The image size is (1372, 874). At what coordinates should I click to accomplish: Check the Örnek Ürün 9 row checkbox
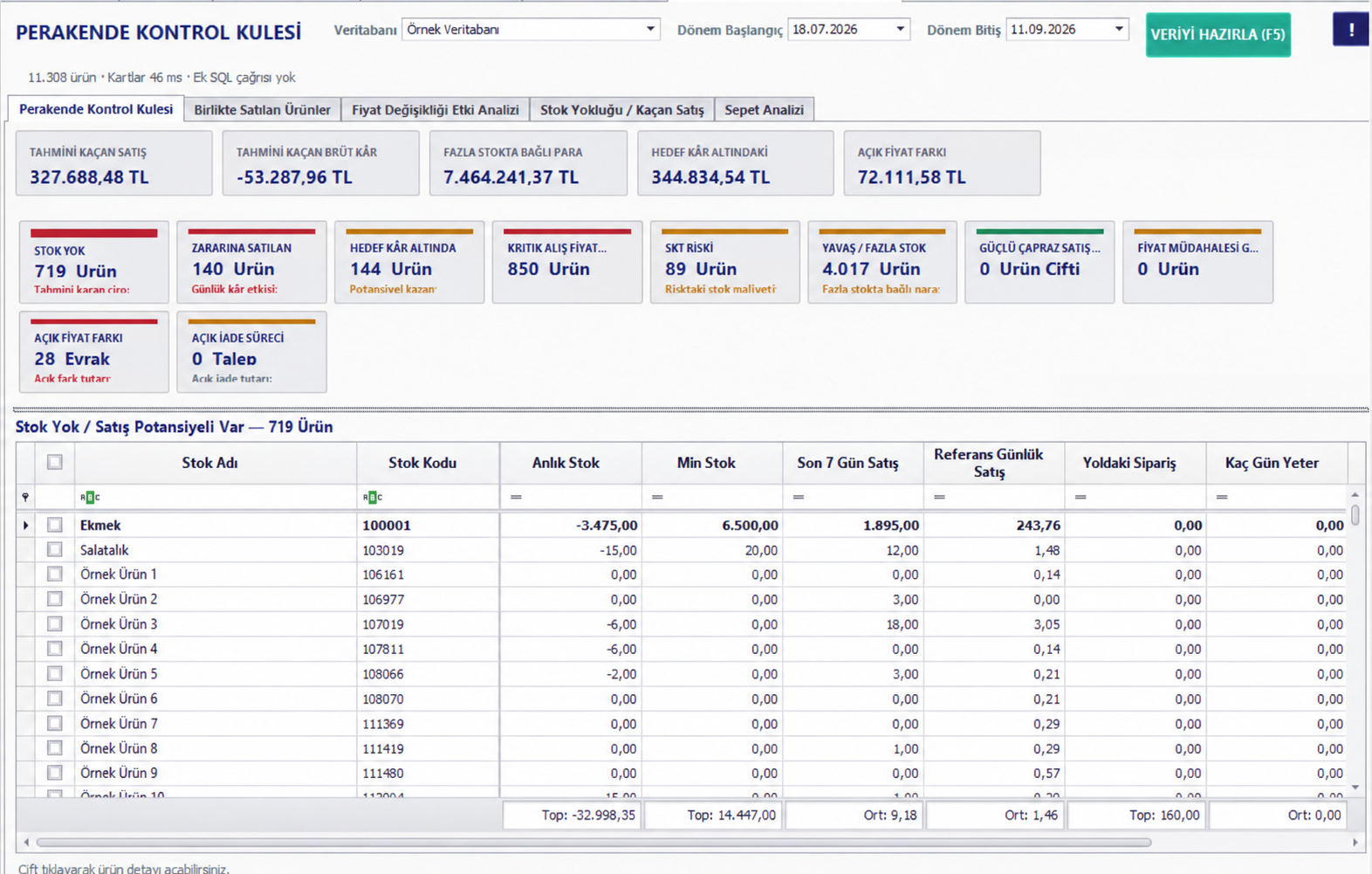click(x=55, y=773)
